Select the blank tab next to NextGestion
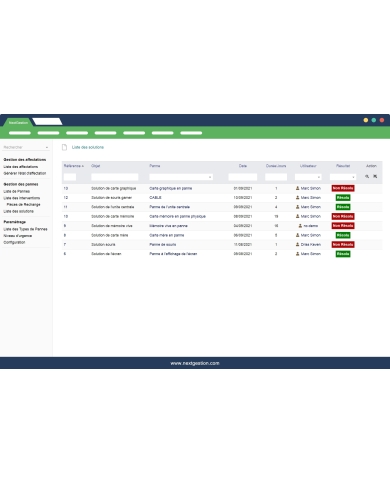 [x=47, y=122]
